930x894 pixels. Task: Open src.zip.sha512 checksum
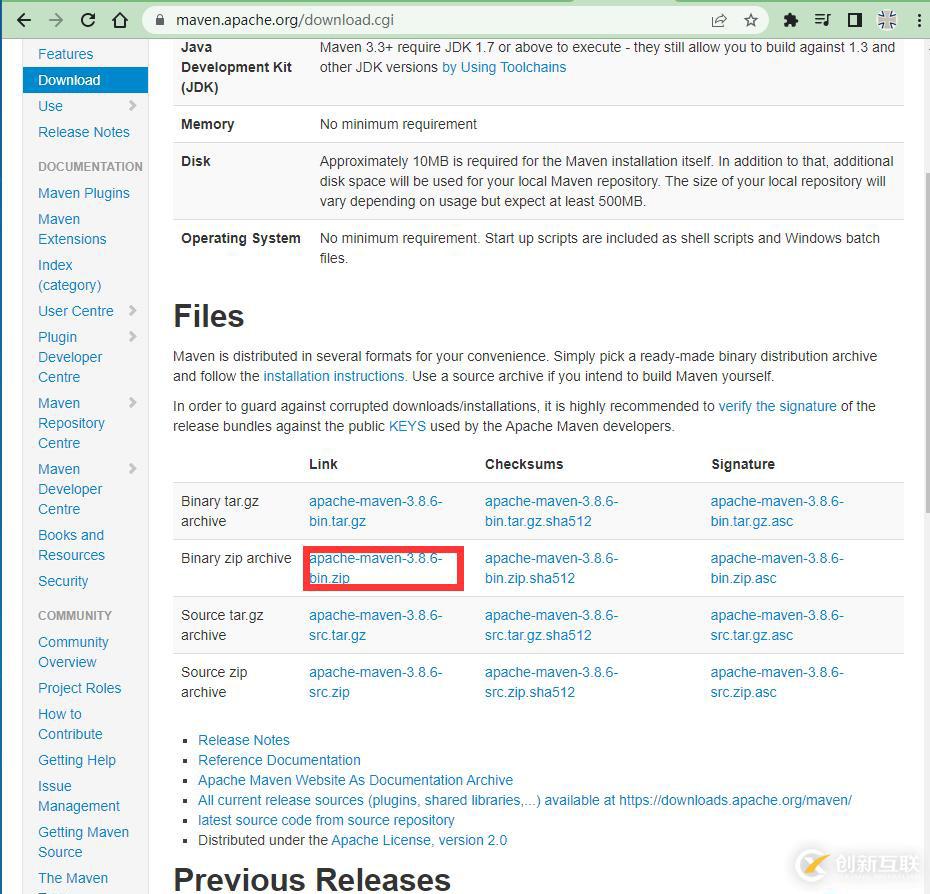[551, 682]
